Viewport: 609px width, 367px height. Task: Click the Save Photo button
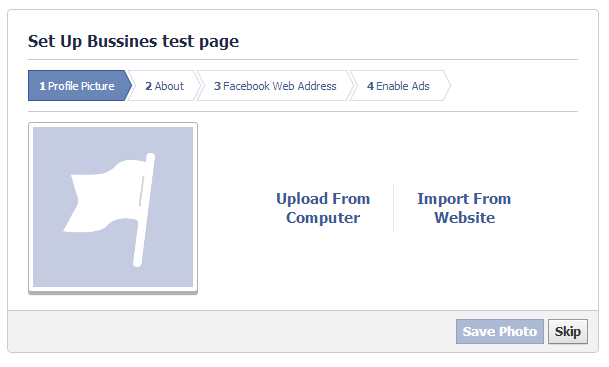tap(500, 332)
